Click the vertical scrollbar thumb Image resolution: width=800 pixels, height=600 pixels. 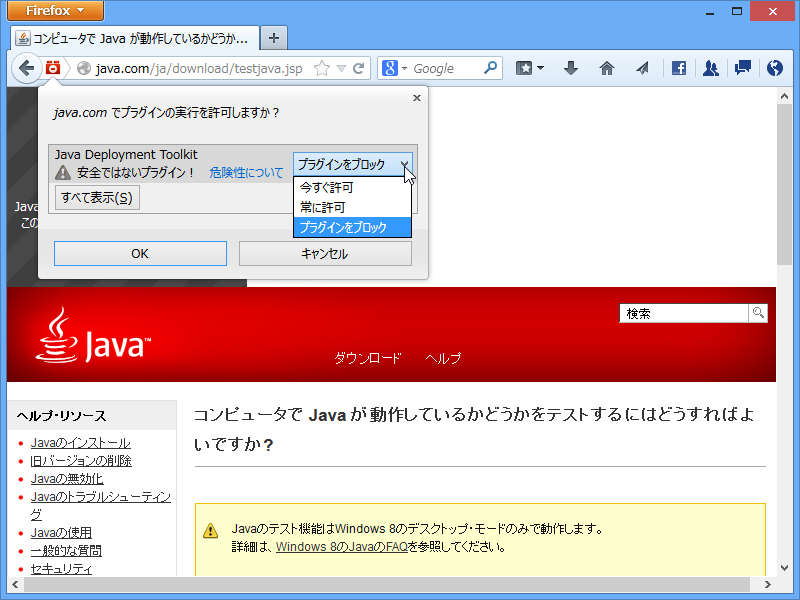click(x=784, y=185)
